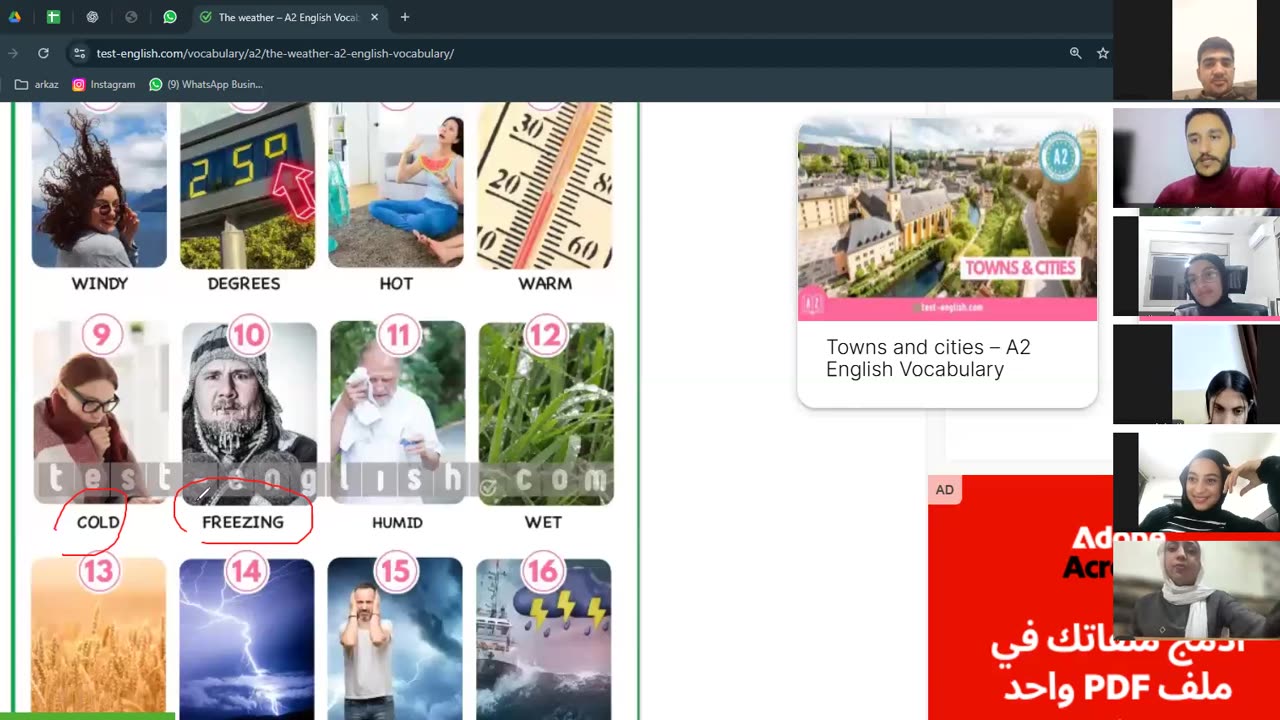Open the Instagram bookmark
1280x720 pixels.
point(104,85)
